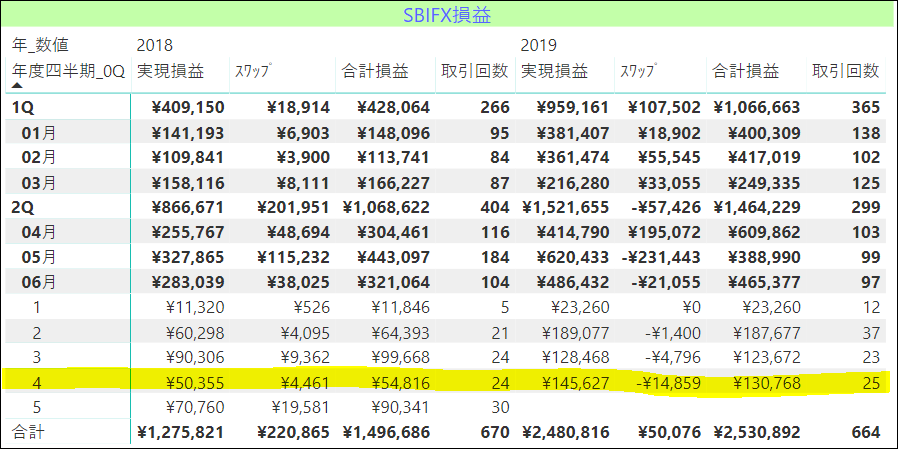Click the 1Q 2019 trade count 365
The image size is (898, 449).
(866, 107)
